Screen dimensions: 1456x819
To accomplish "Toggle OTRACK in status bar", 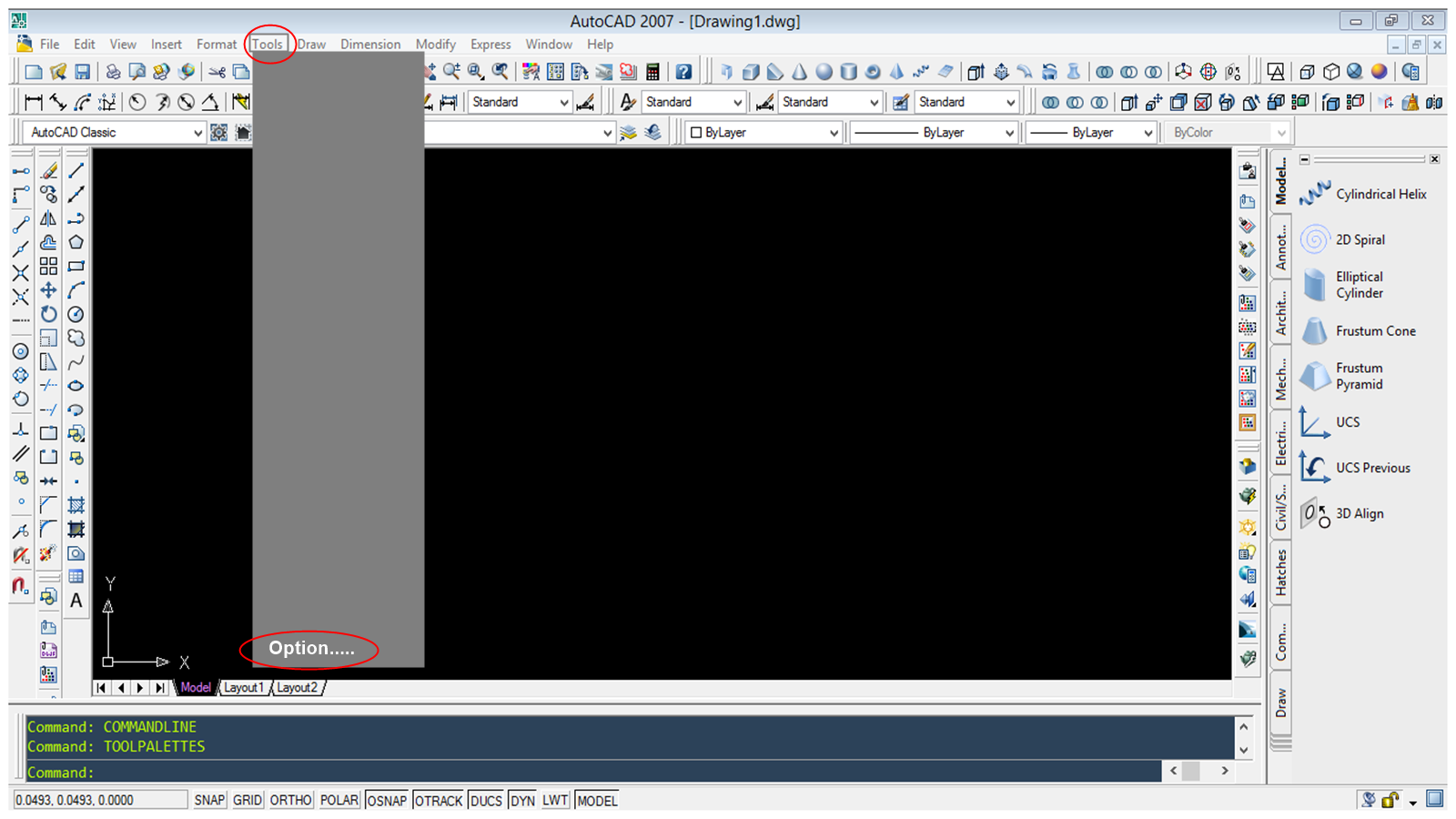I will [x=439, y=800].
